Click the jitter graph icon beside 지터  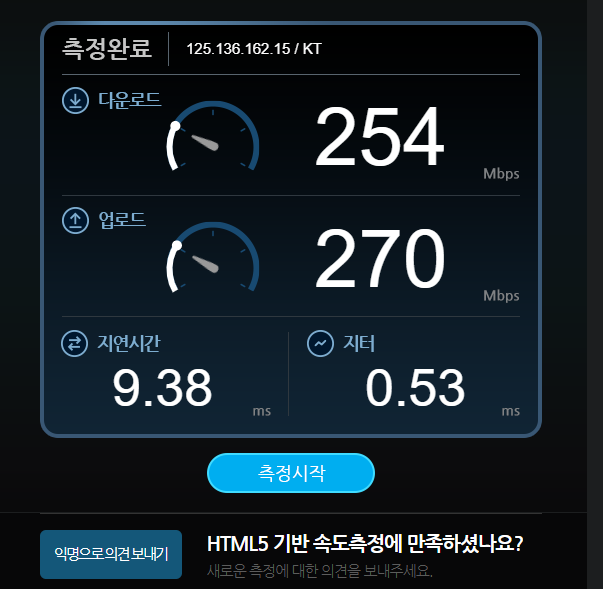click(320, 343)
